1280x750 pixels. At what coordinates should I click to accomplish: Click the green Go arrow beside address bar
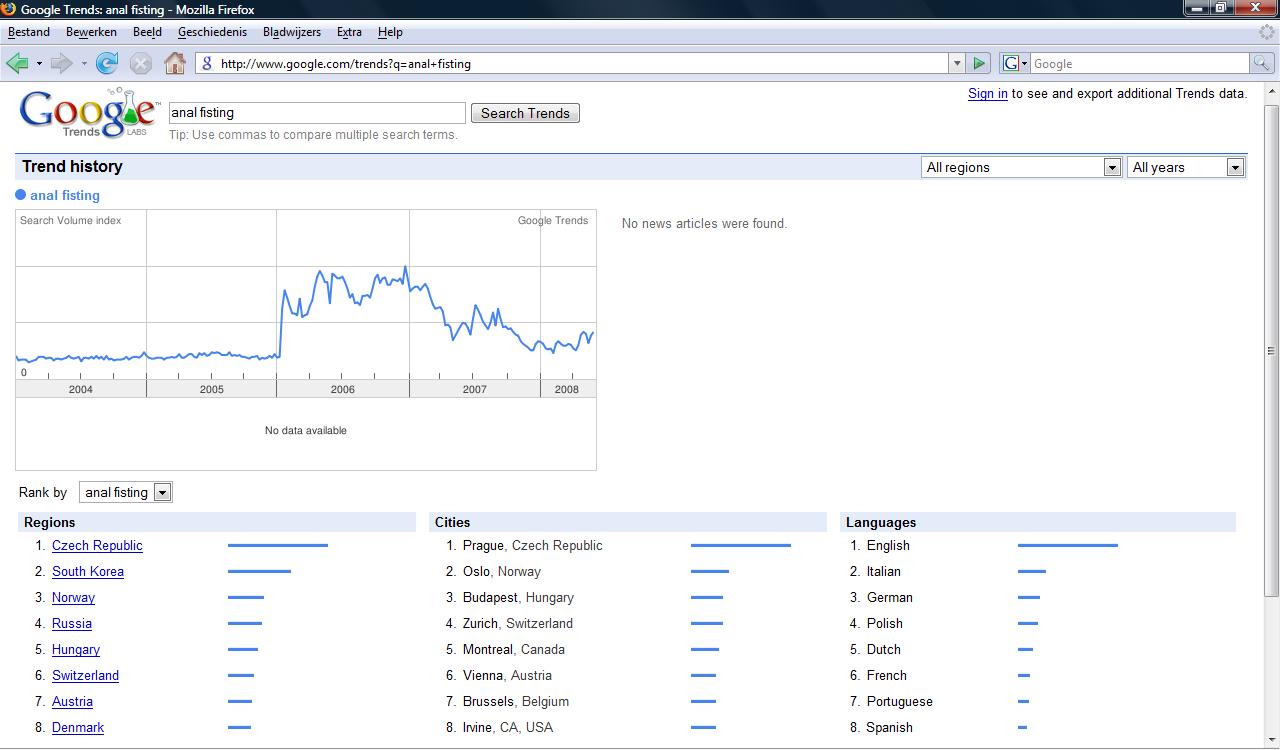click(979, 63)
